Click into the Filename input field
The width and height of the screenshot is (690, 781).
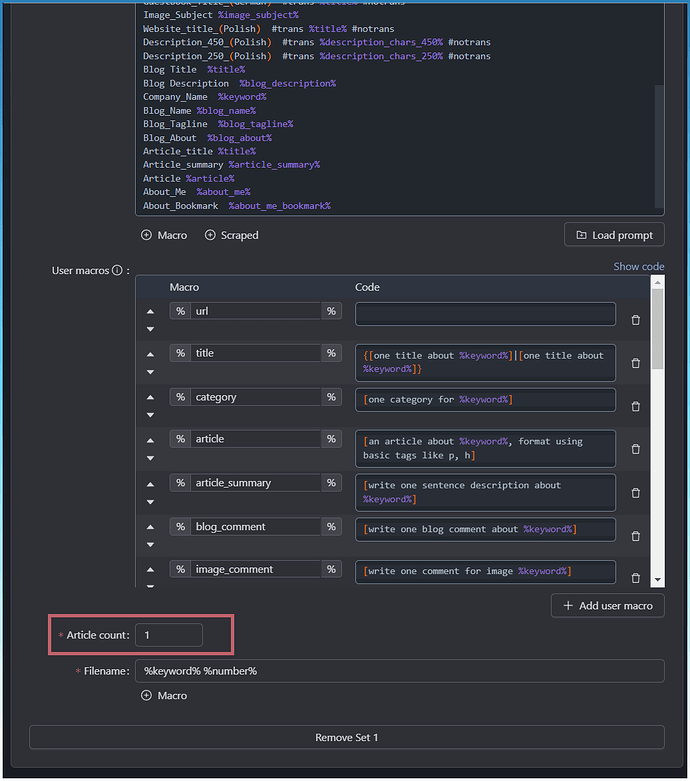pyautogui.click(x=399, y=671)
